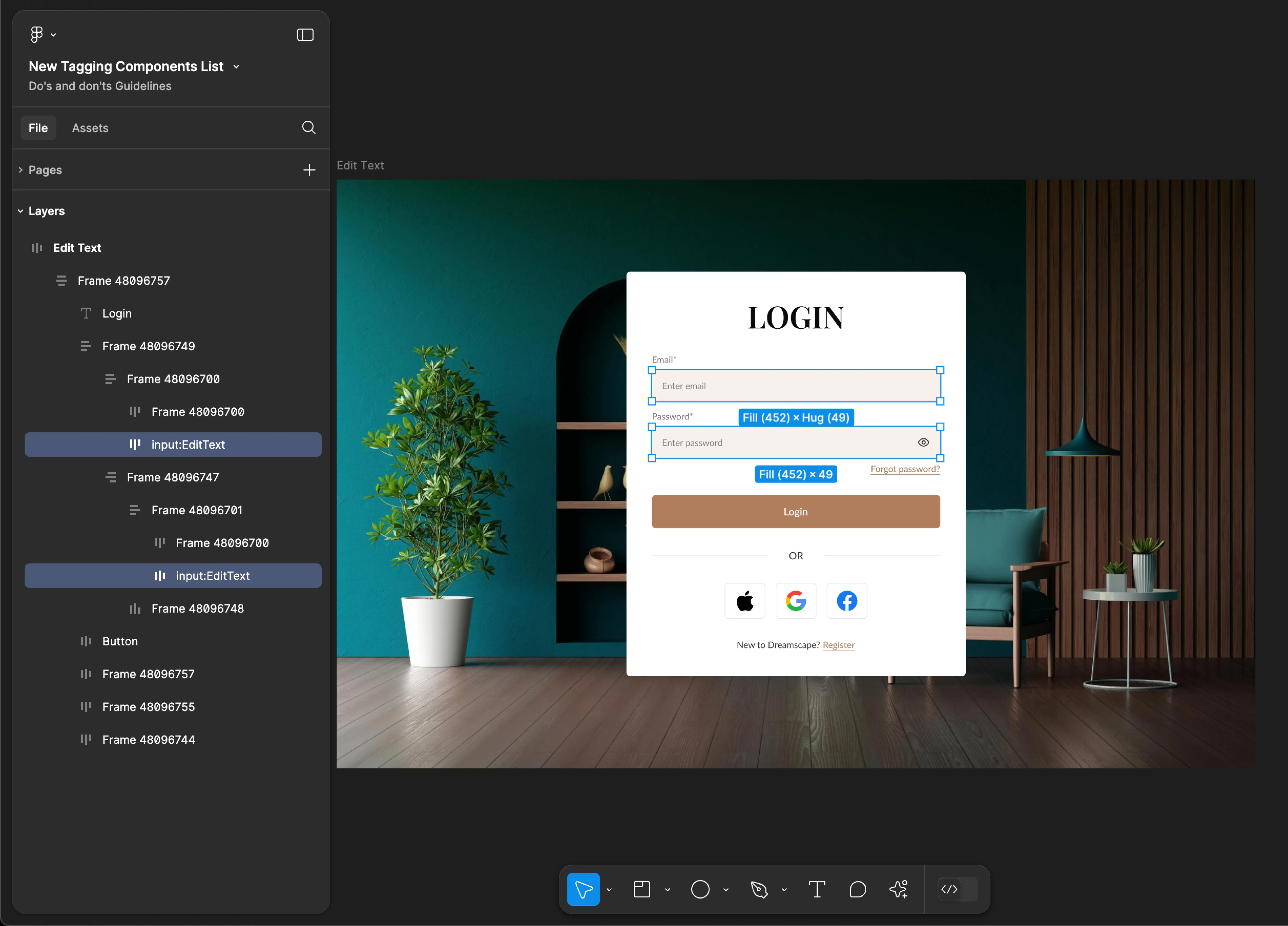Image resolution: width=1288 pixels, height=926 pixels.
Task: Toggle Dev Mode switch
Action: point(958,889)
